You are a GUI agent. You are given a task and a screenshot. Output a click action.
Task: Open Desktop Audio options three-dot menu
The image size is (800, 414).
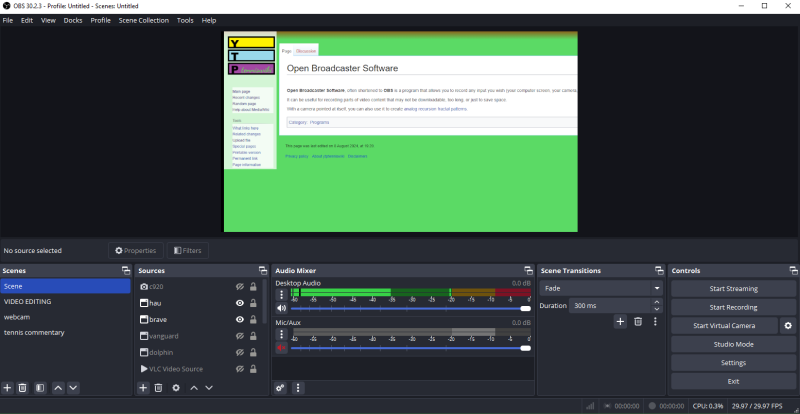(x=282, y=295)
